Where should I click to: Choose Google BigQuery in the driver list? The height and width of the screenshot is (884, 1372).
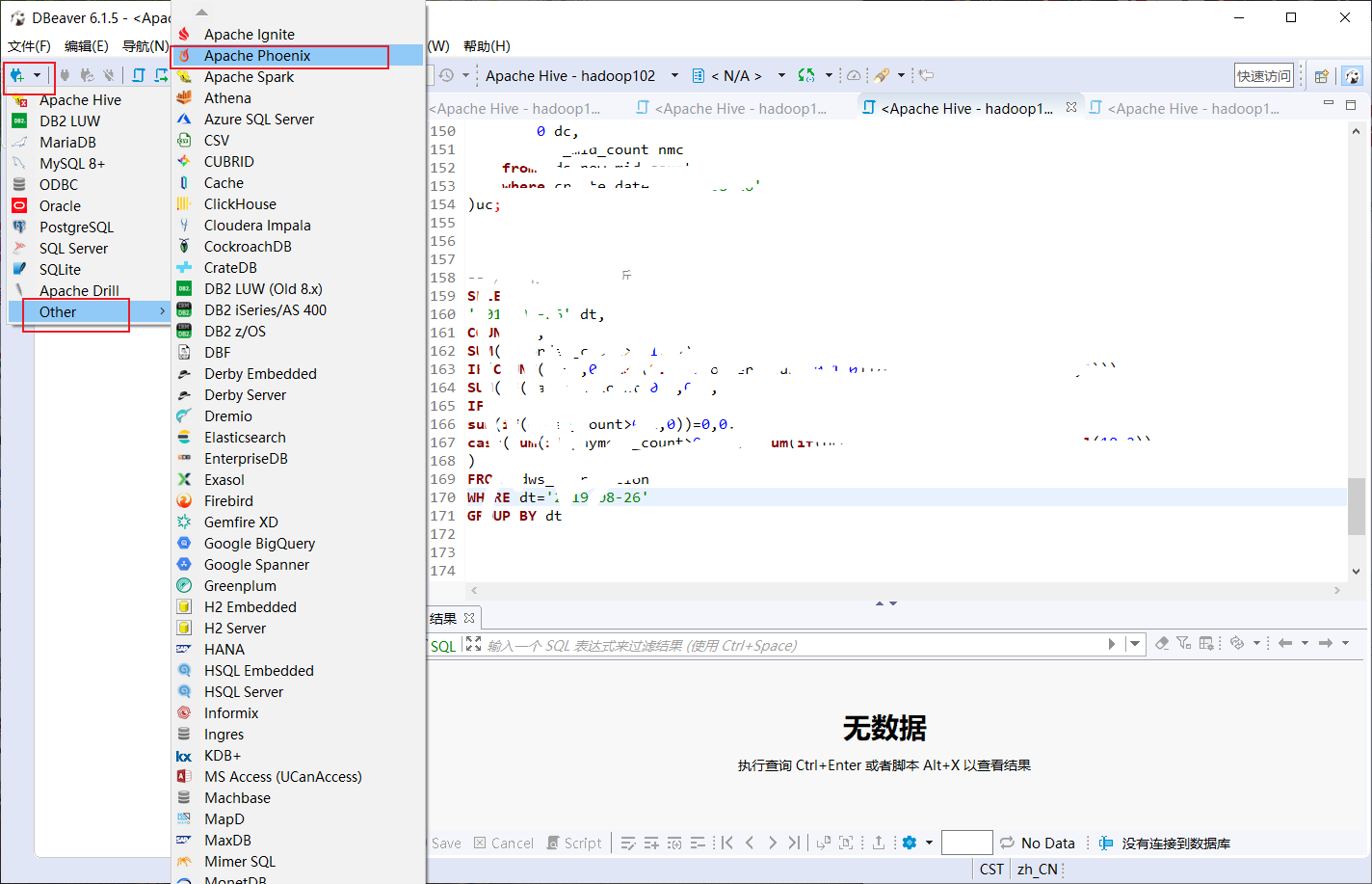click(299, 544)
